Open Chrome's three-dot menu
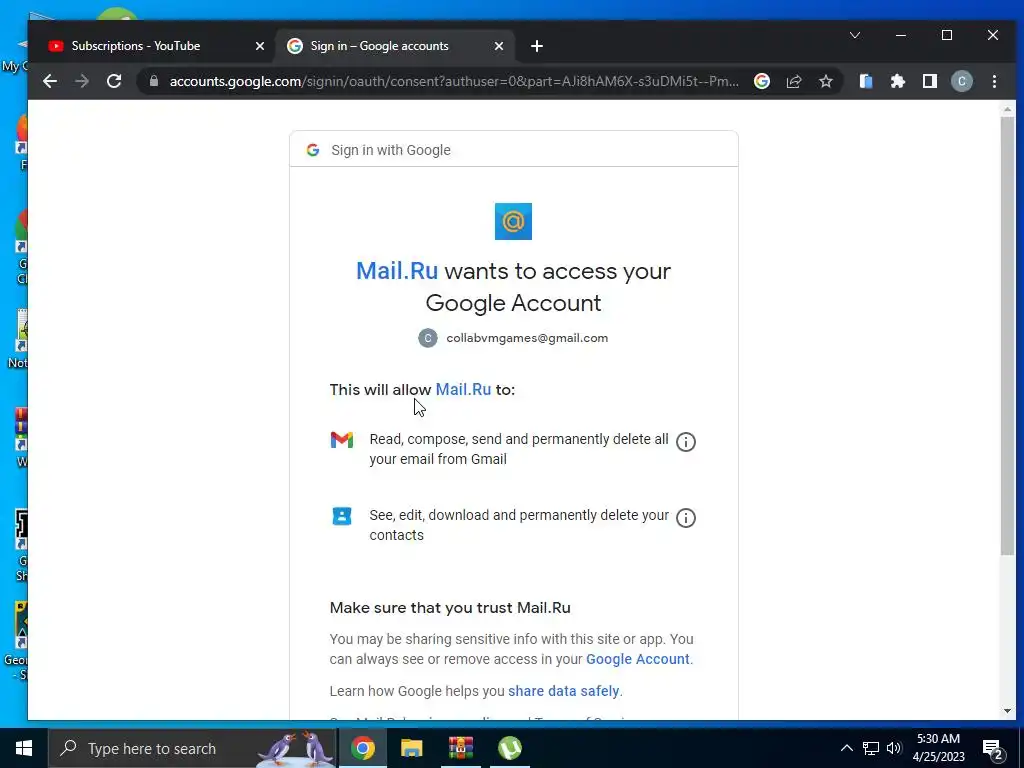 (x=994, y=81)
